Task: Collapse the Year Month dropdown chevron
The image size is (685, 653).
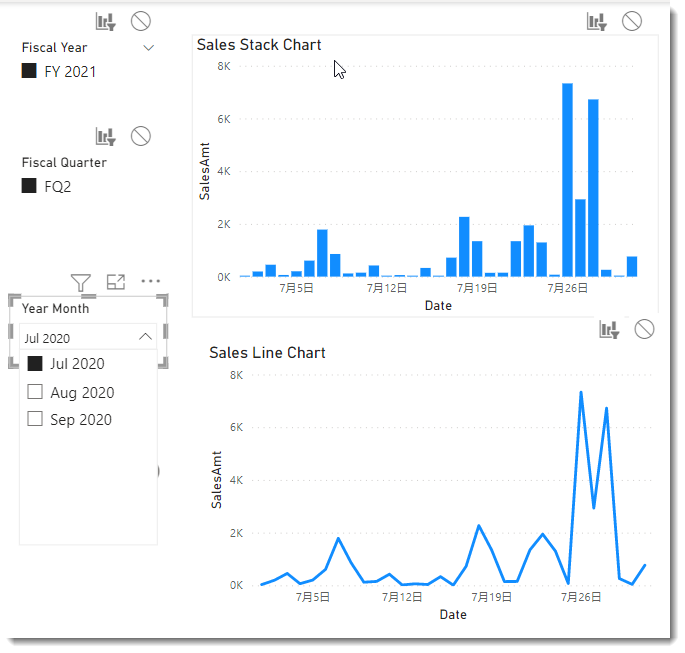Action: pos(145,337)
